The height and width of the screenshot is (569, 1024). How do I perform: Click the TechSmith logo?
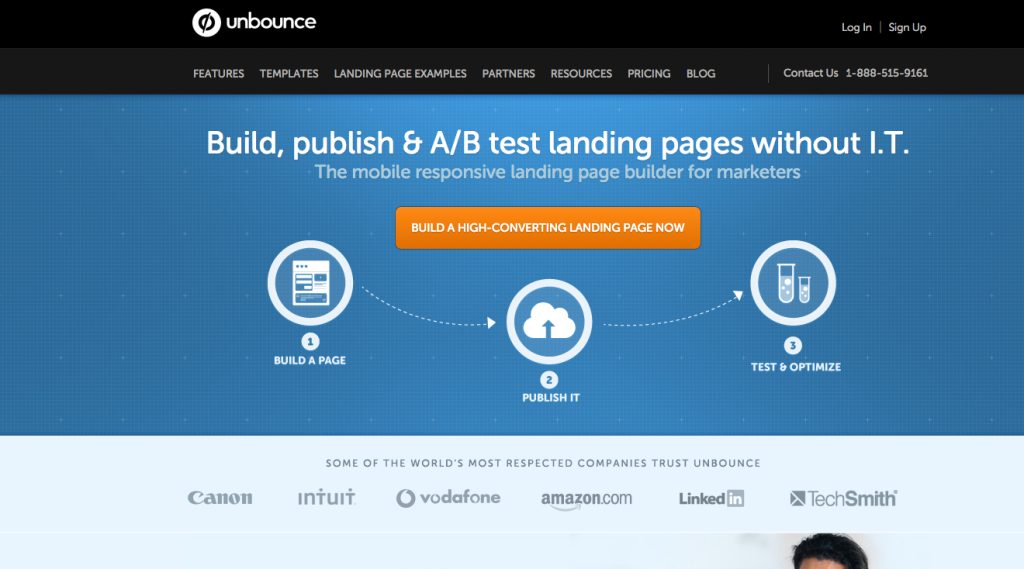pos(843,498)
